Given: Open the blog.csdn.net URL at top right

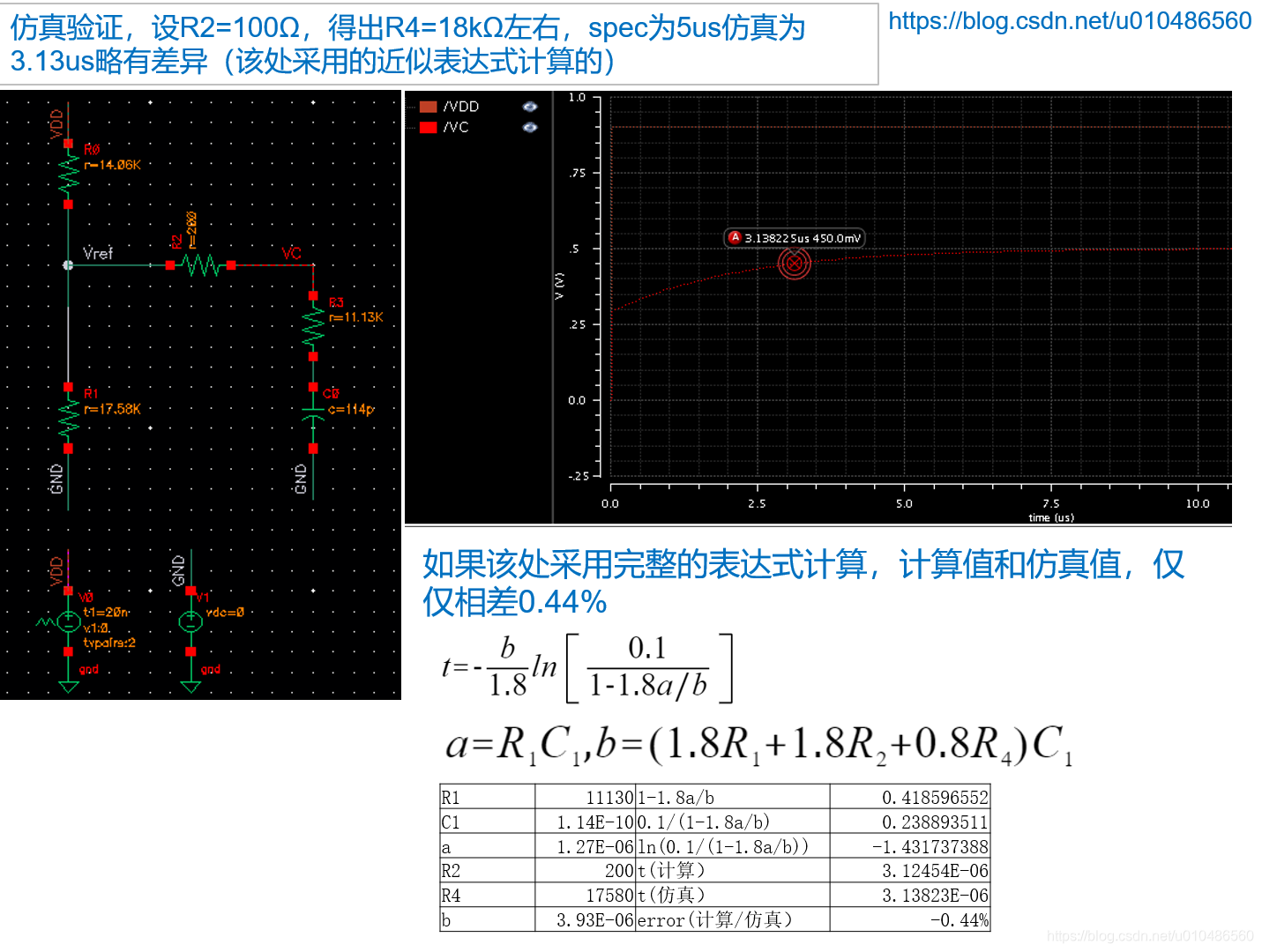Looking at the screenshot, I should pyautogui.click(x=1070, y=20).
